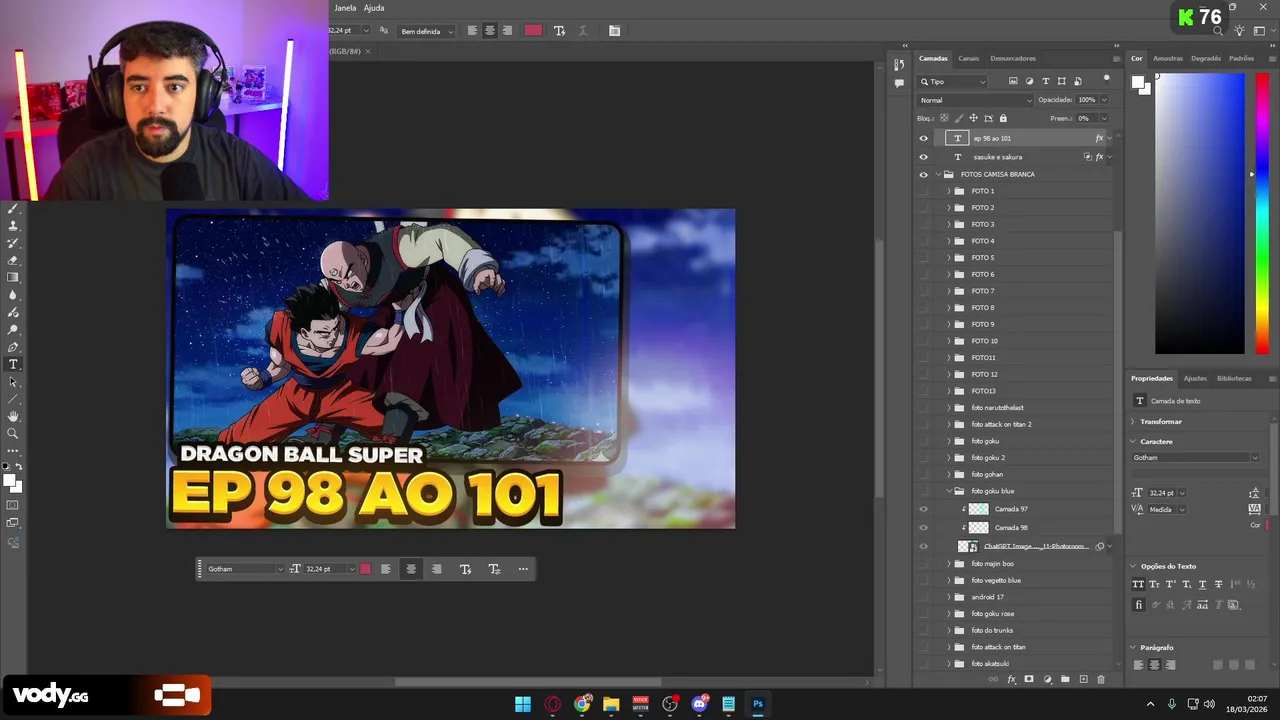Hide the Camada 98 layer
This screenshot has width=1280, height=720.
(x=923, y=528)
